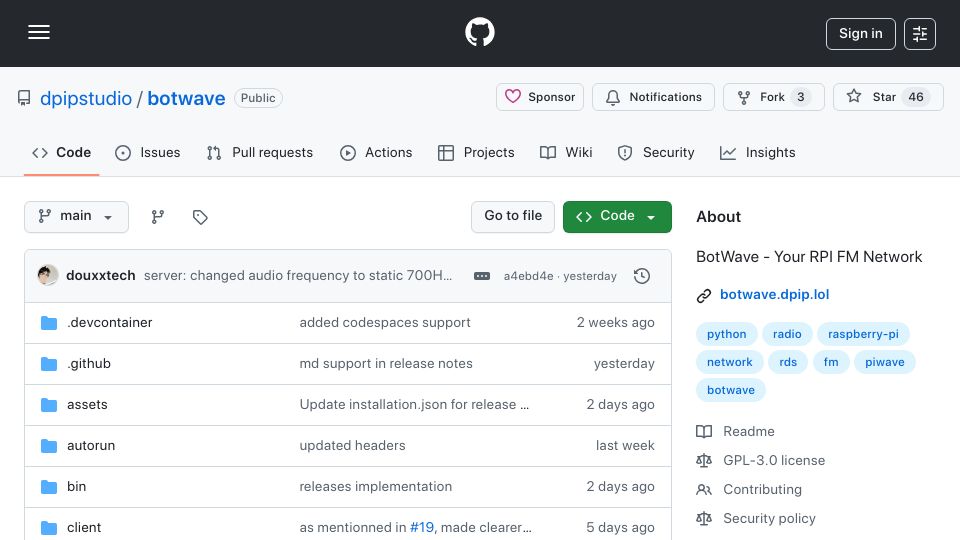Select the fm topic tag
The height and width of the screenshot is (540, 960).
pyautogui.click(x=831, y=362)
